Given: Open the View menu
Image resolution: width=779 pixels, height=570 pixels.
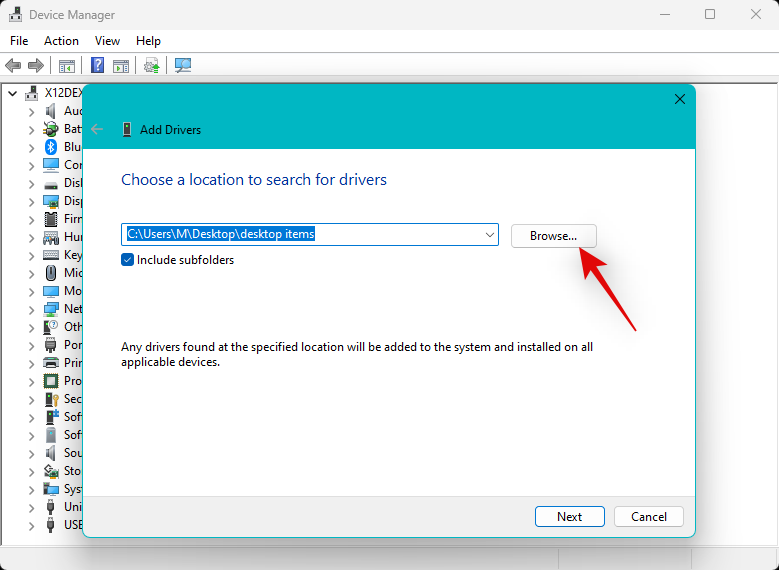Looking at the screenshot, I should click(x=107, y=41).
